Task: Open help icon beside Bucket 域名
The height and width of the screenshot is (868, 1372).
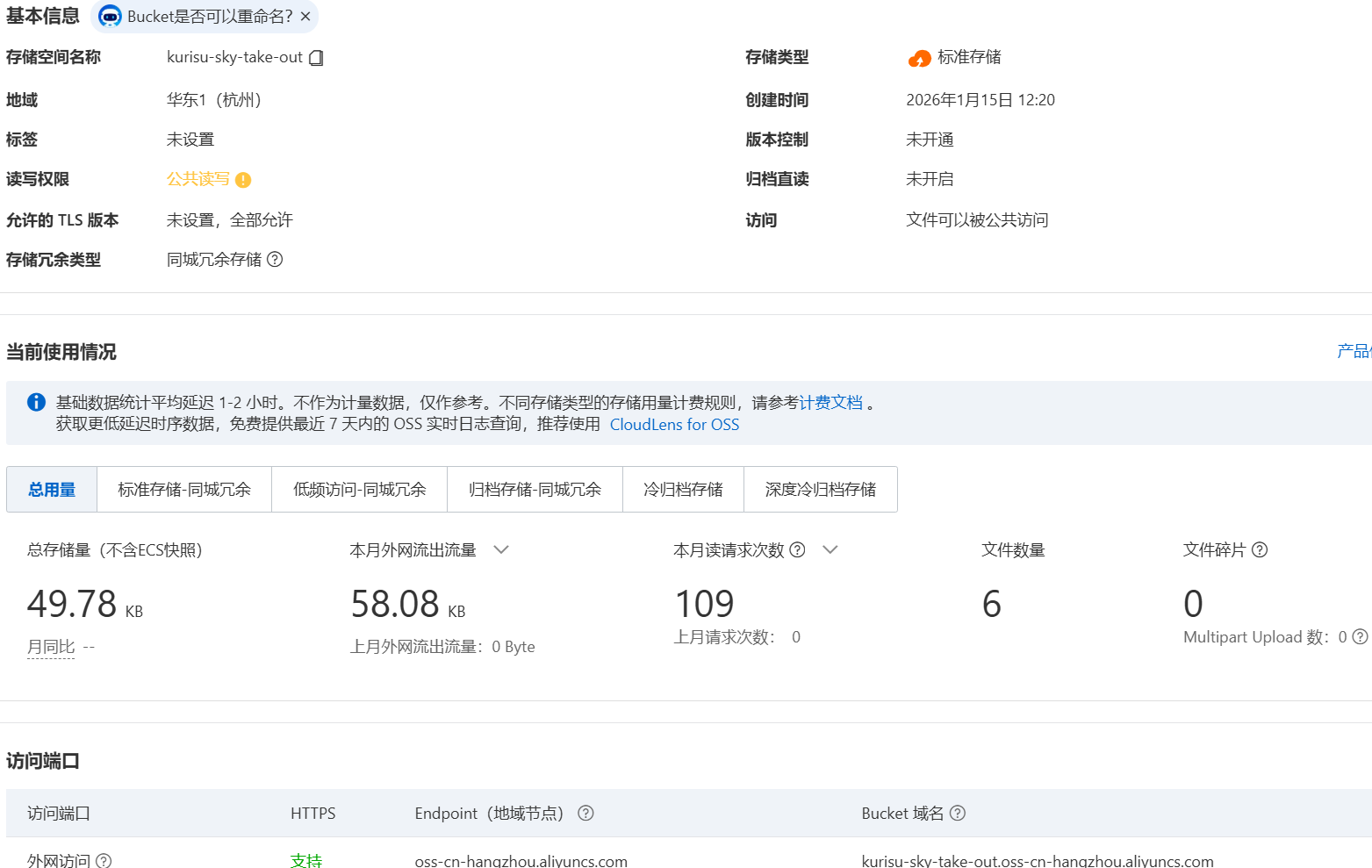Action: pyautogui.click(x=958, y=813)
